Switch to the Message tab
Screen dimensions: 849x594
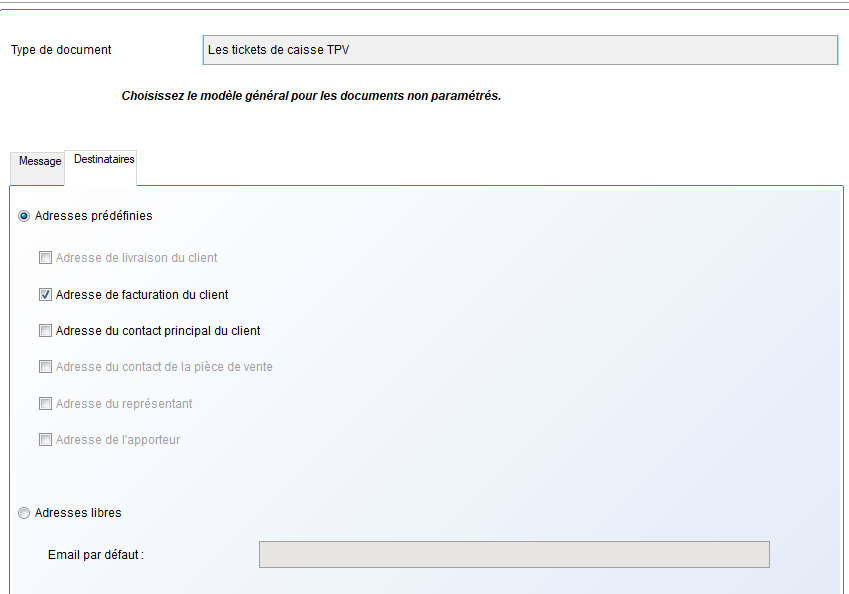pos(40,161)
